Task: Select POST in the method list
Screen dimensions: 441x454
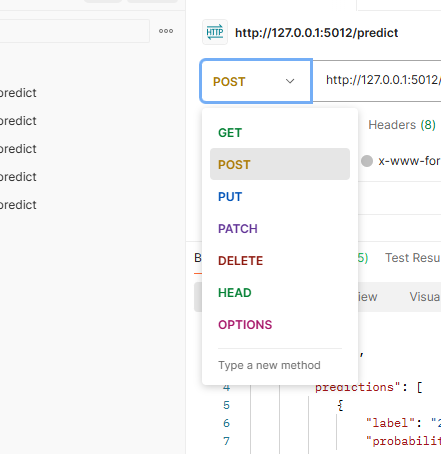Action: (x=280, y=164)
